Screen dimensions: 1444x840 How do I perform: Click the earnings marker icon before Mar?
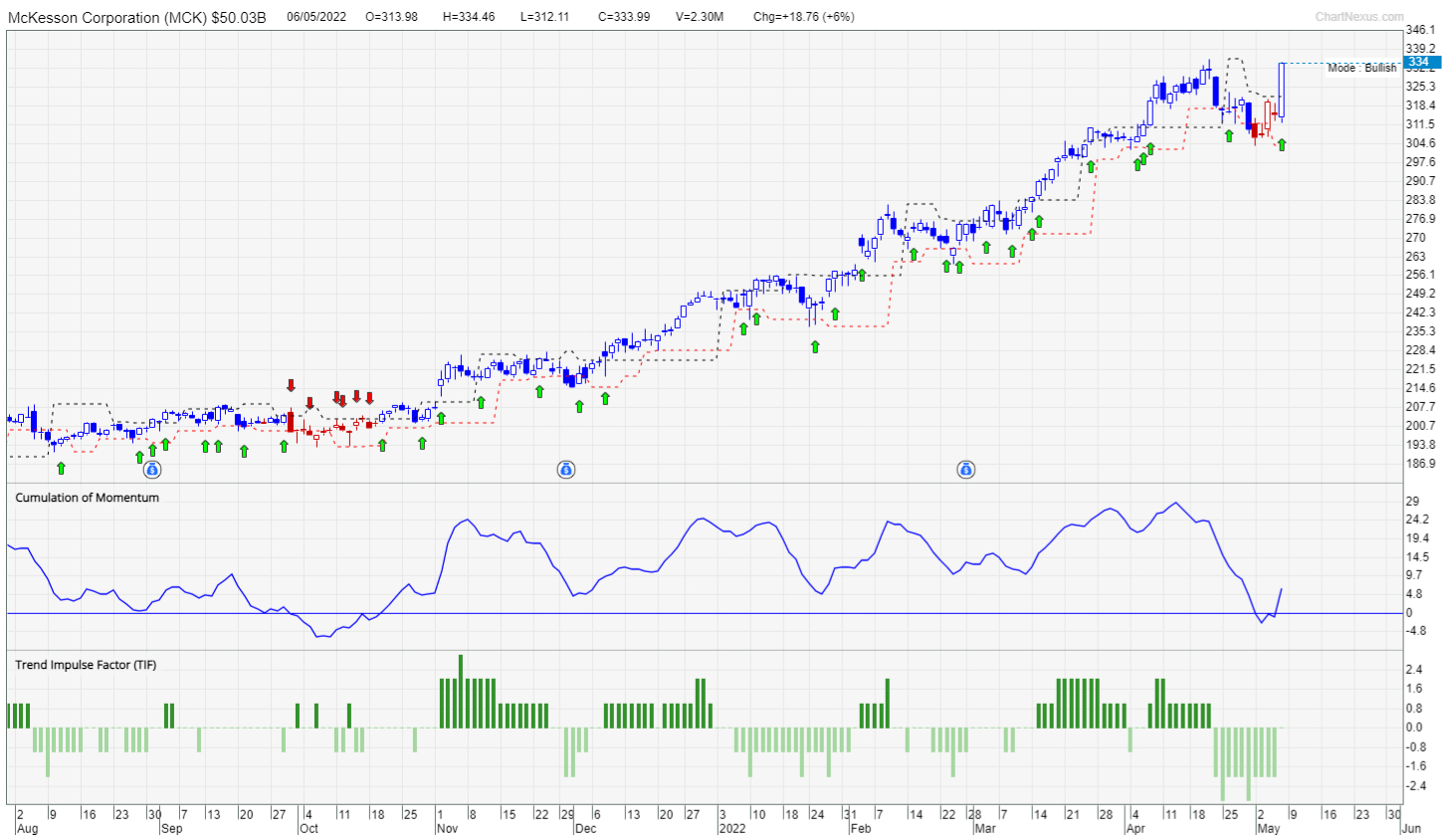[x=965, y=469]
